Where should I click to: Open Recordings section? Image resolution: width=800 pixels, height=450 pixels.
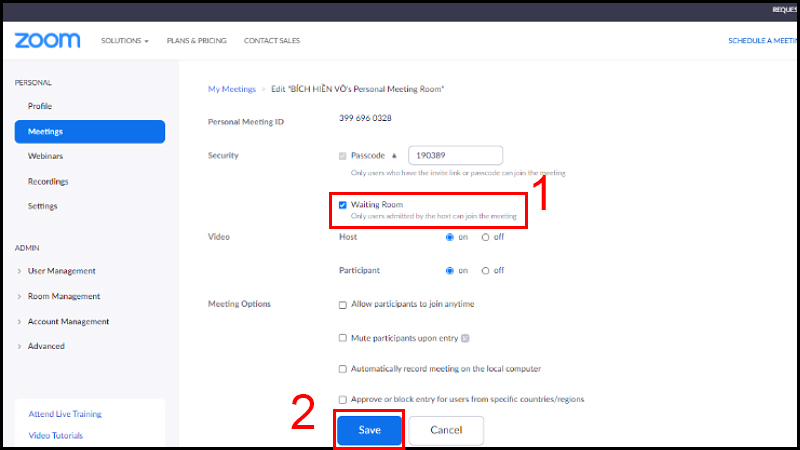point(48,182)
